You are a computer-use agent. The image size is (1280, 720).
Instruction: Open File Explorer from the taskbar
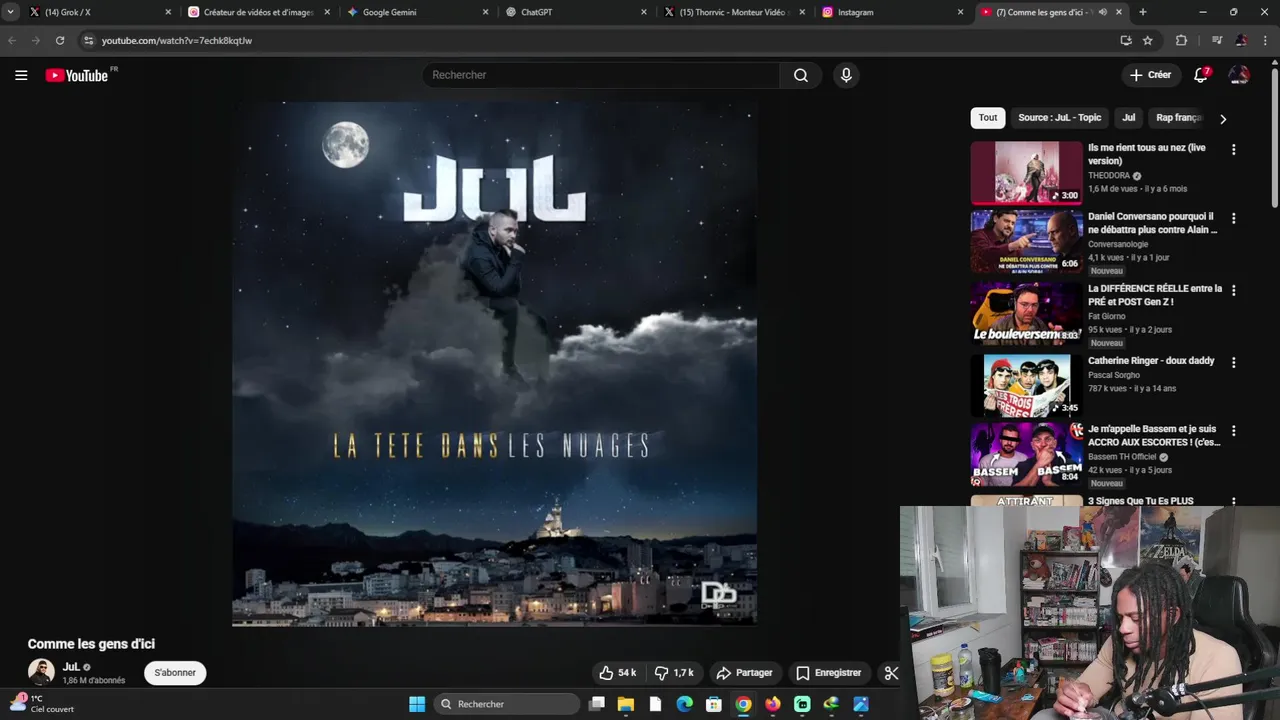[x=626, y=704]
